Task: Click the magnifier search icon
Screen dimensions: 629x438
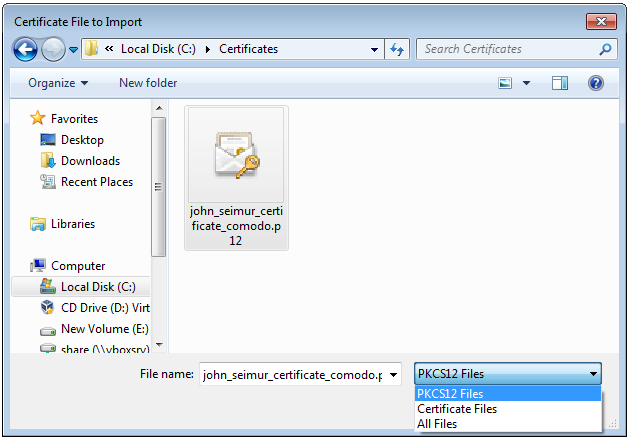Action: click(x=605, y=49)
